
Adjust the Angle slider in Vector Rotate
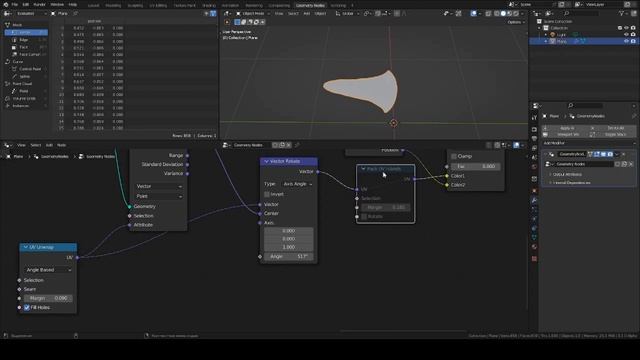tap(289, 256)
